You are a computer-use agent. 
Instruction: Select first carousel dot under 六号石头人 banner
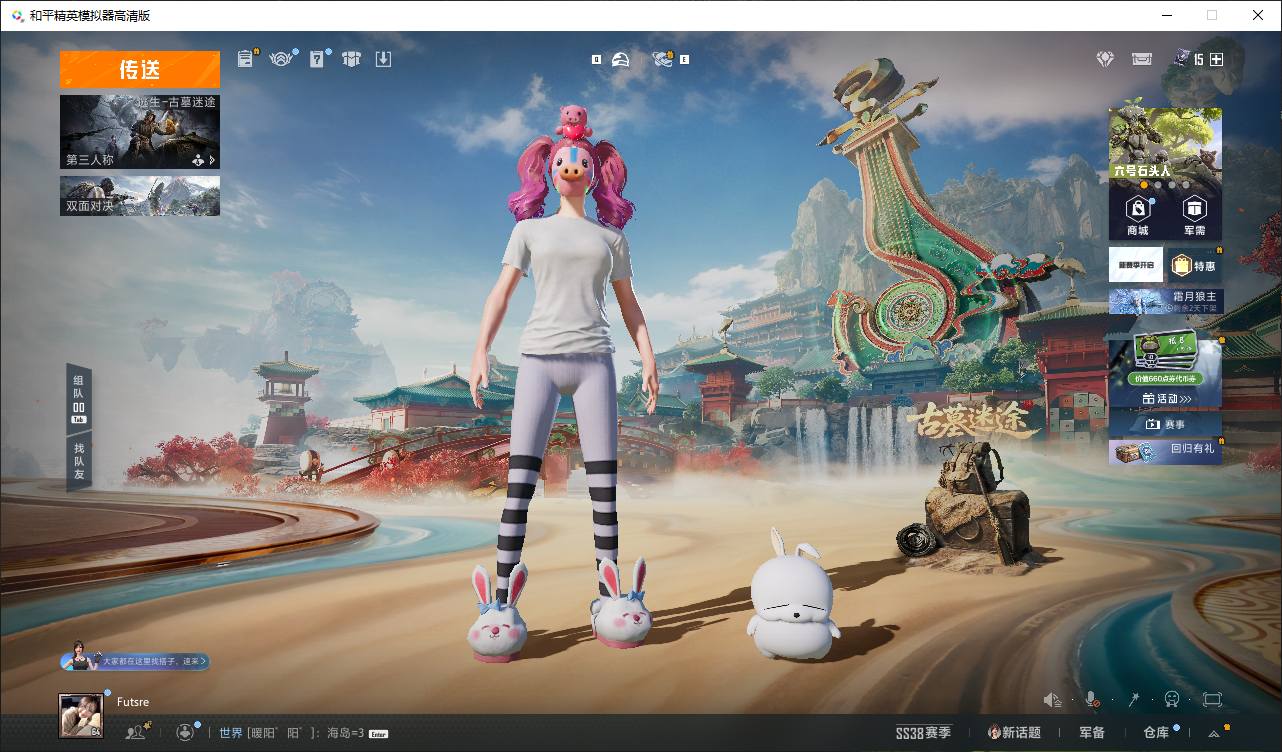pyautogui.click(x=1143, y=185)
